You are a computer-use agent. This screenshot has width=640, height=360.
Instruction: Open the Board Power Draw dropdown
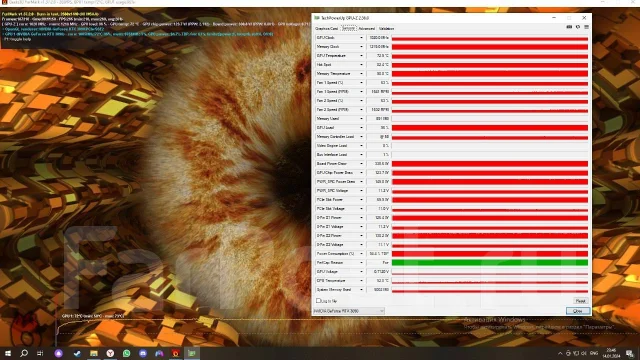[x=361, y=164]
